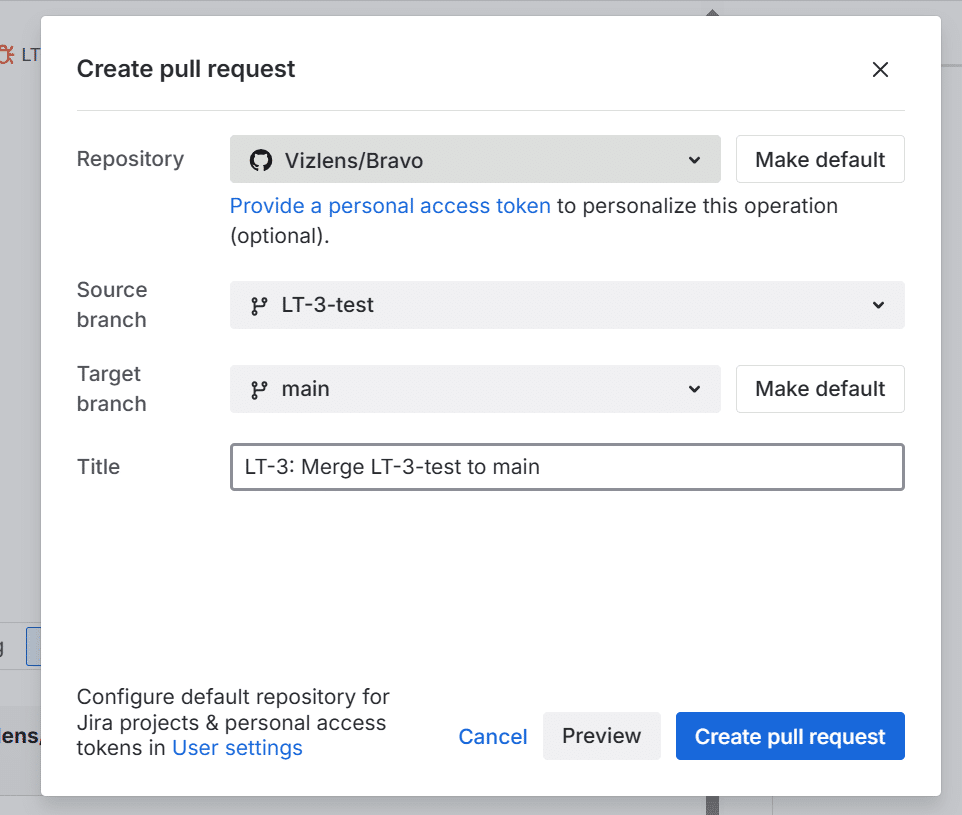Open User settings
Viewport: 962px width, 815px height.
point(237,747)
